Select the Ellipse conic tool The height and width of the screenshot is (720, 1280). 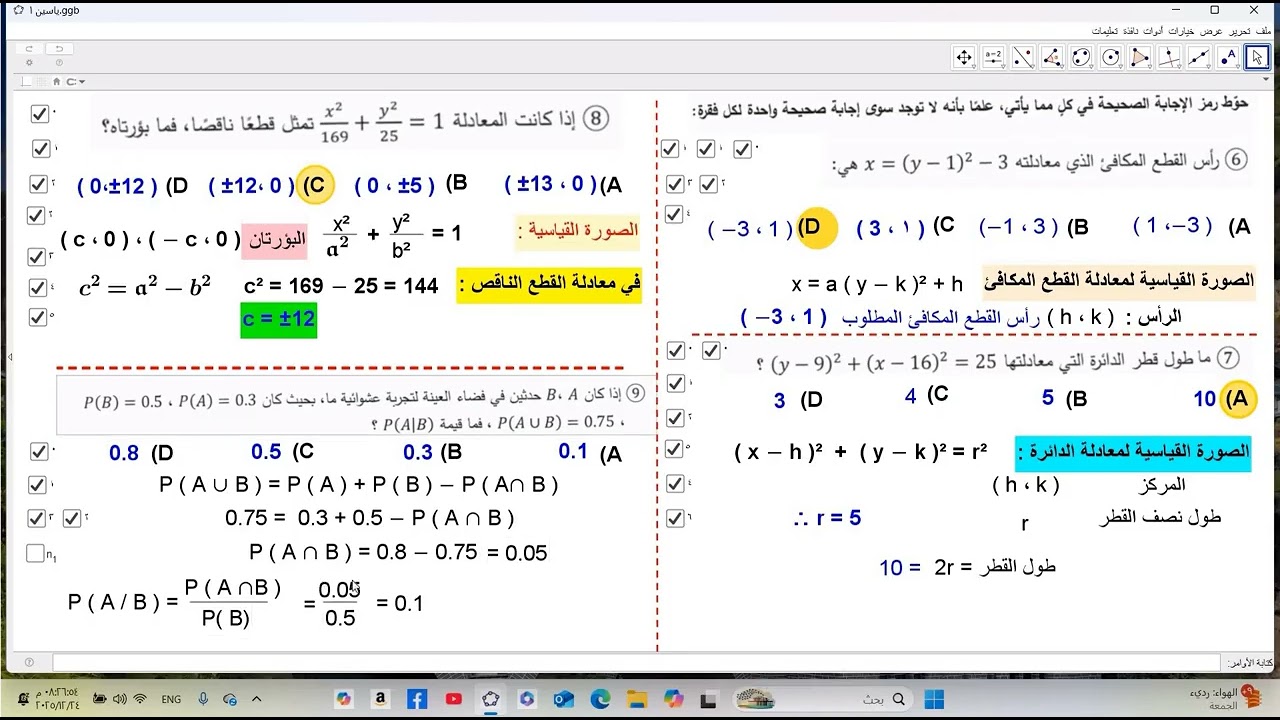[x=1081, y=58]
